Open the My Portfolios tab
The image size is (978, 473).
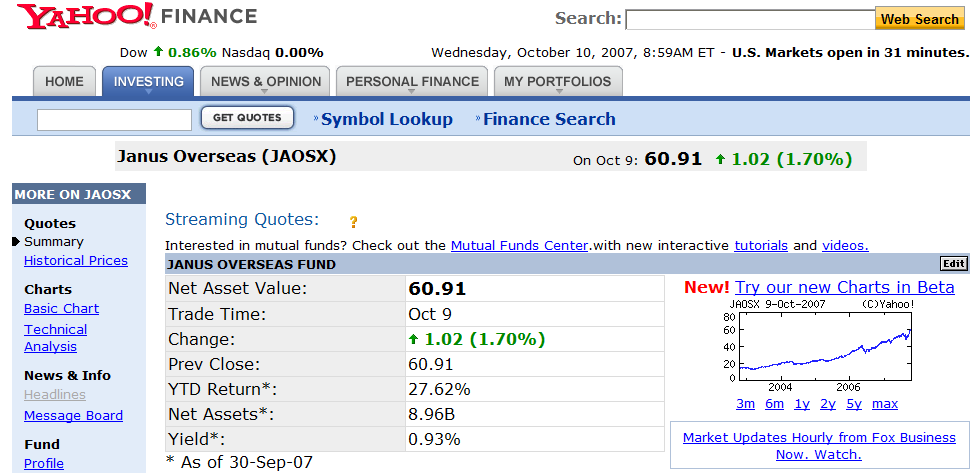click(x=558, y=81)
